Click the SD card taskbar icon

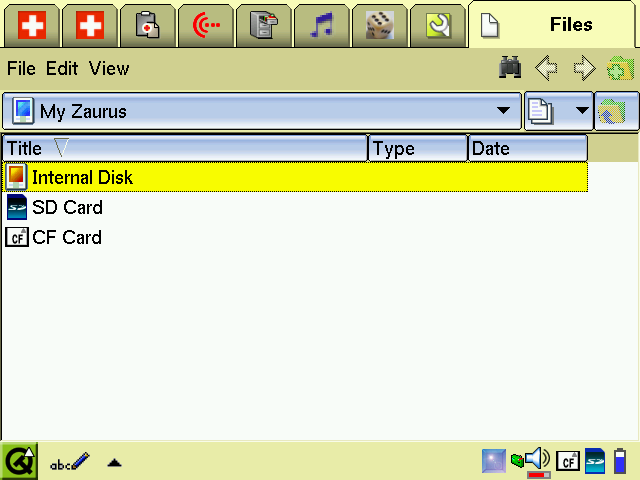595,461
